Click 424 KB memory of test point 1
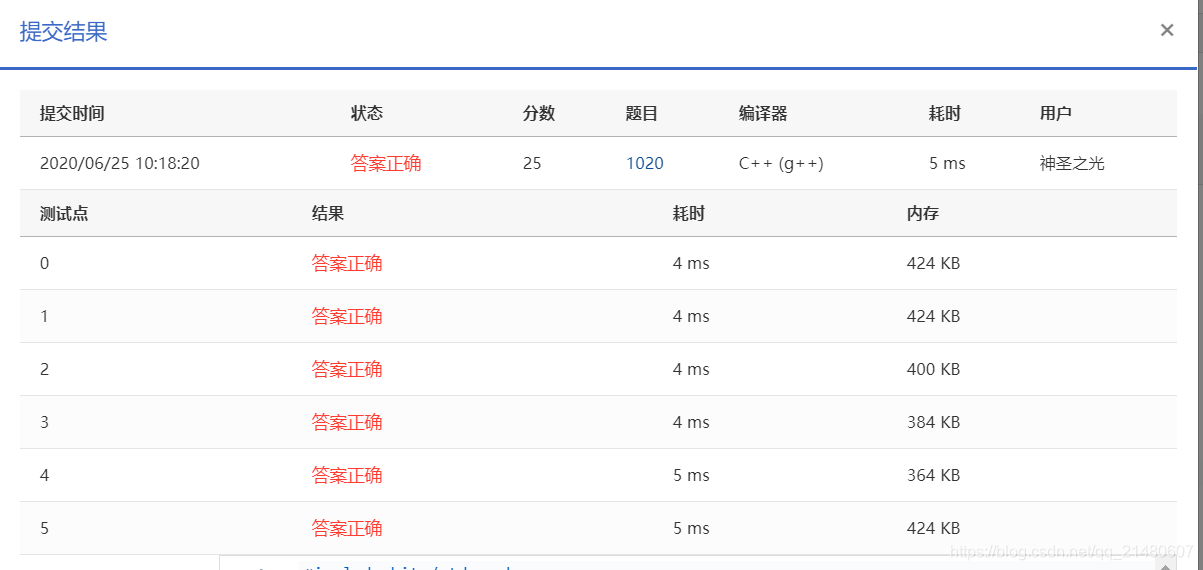The width and height of the screenshot is (1203, 570). point(933,316)
